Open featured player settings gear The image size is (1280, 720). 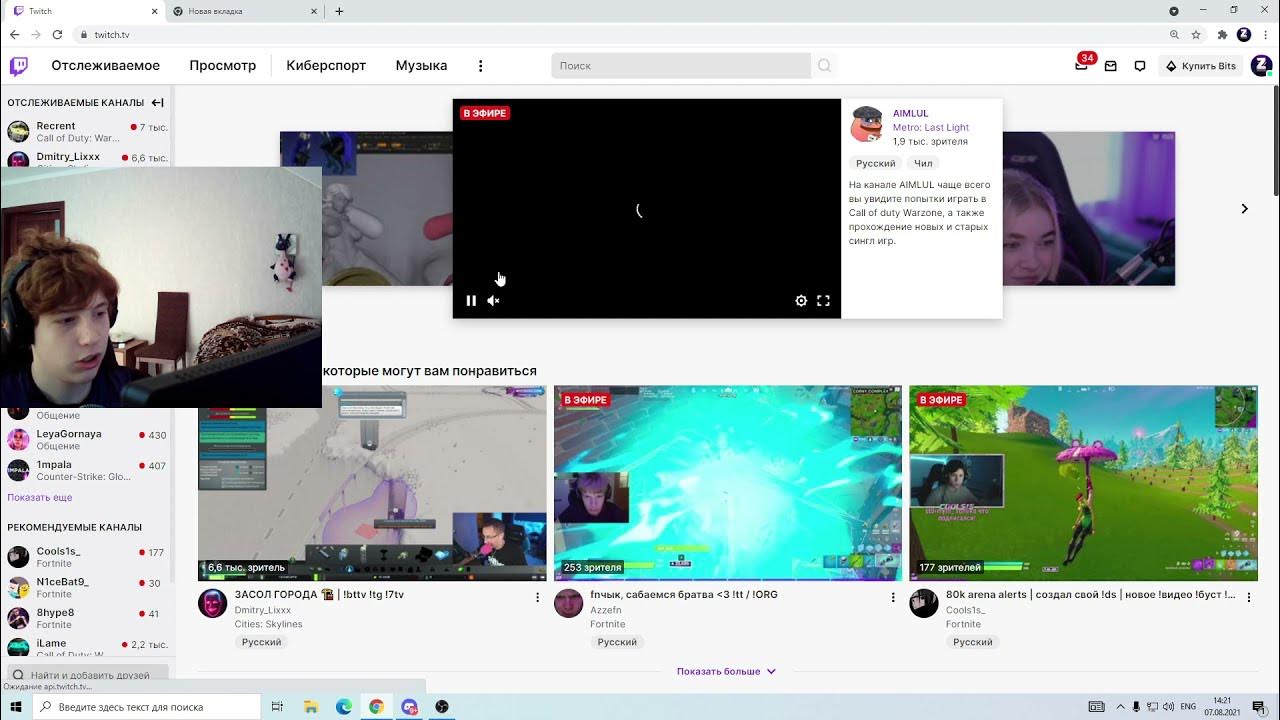pyautogui.click(x=801, y=300)
